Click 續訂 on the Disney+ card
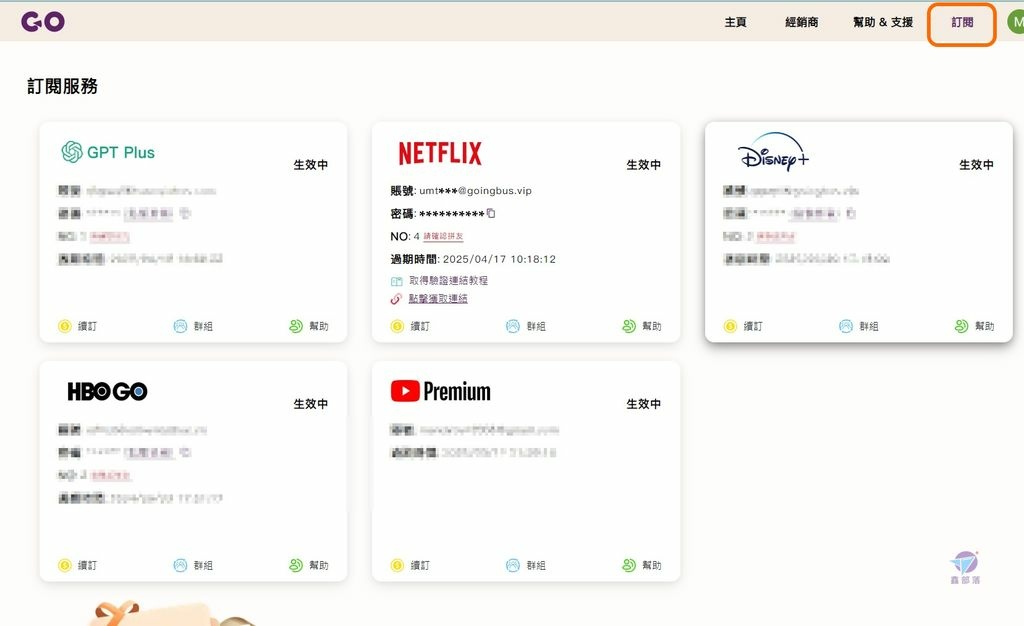This screenshot has height=626, width=1024. click(743, 326)
